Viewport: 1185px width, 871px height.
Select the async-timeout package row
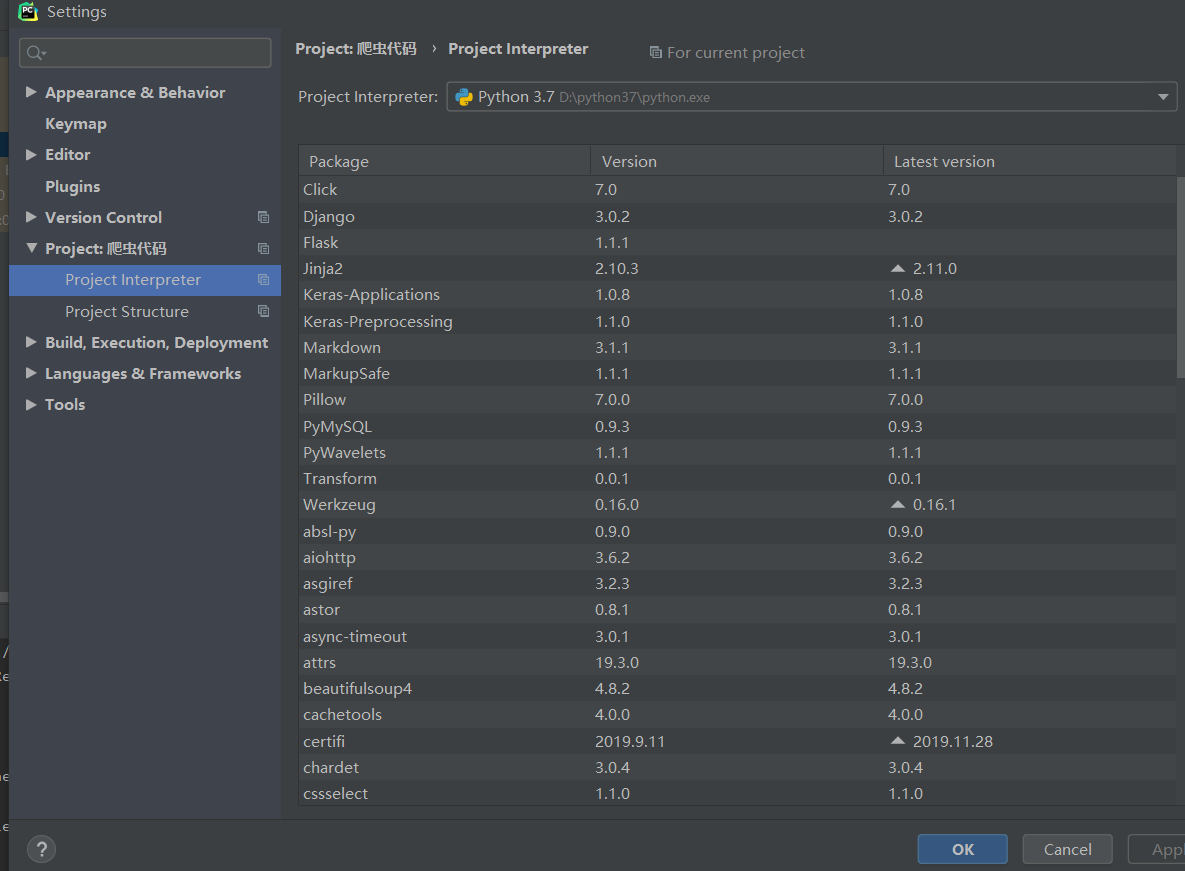point(738,636)
